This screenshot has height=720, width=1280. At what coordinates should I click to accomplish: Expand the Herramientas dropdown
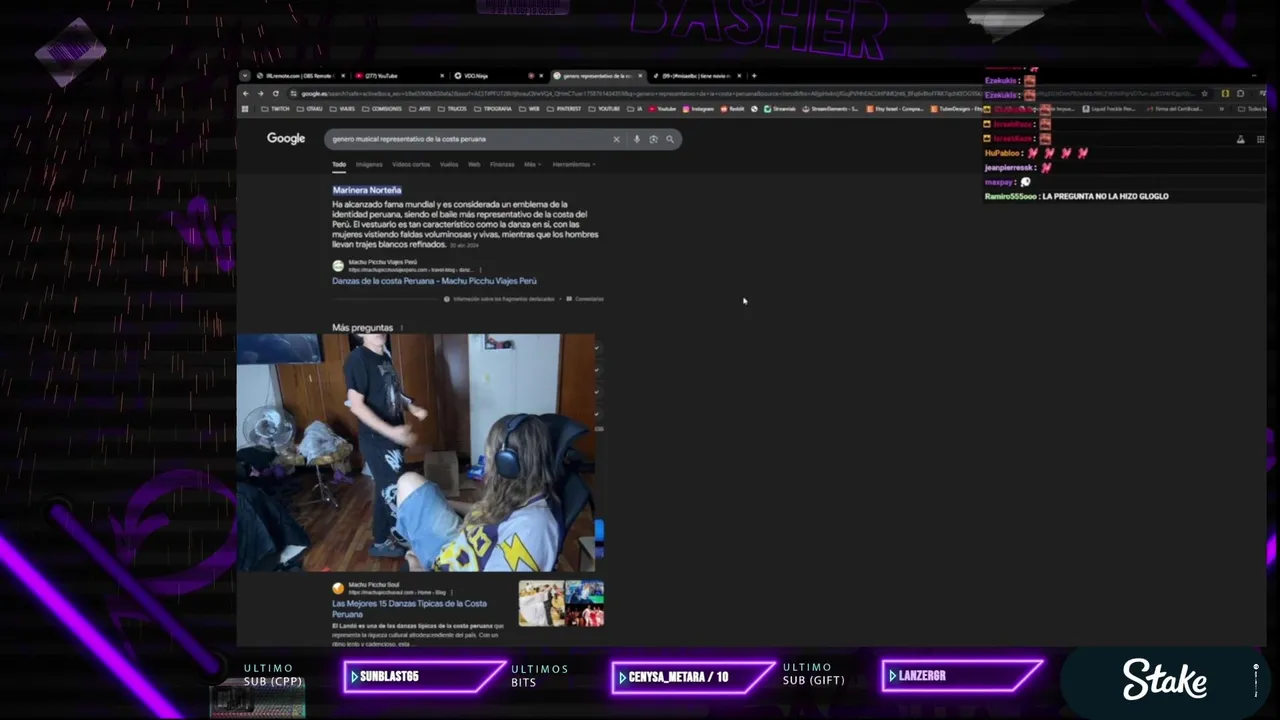pos(573,164)
